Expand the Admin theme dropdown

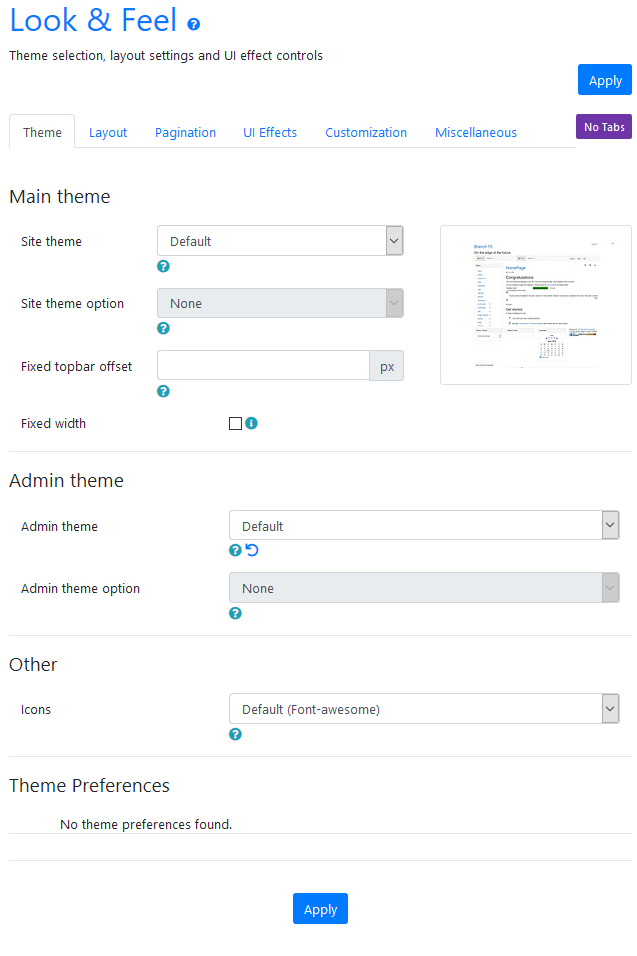click(x=424, y=526)
